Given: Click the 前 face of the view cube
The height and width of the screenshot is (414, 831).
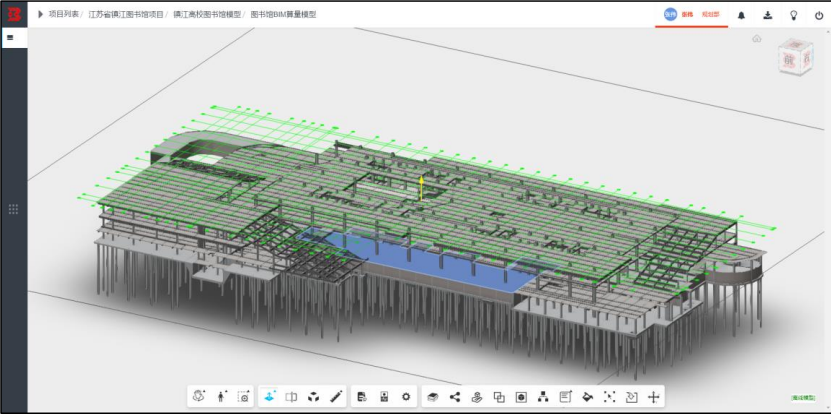Looking at the screenshot, I should click(x=789, y=61).
